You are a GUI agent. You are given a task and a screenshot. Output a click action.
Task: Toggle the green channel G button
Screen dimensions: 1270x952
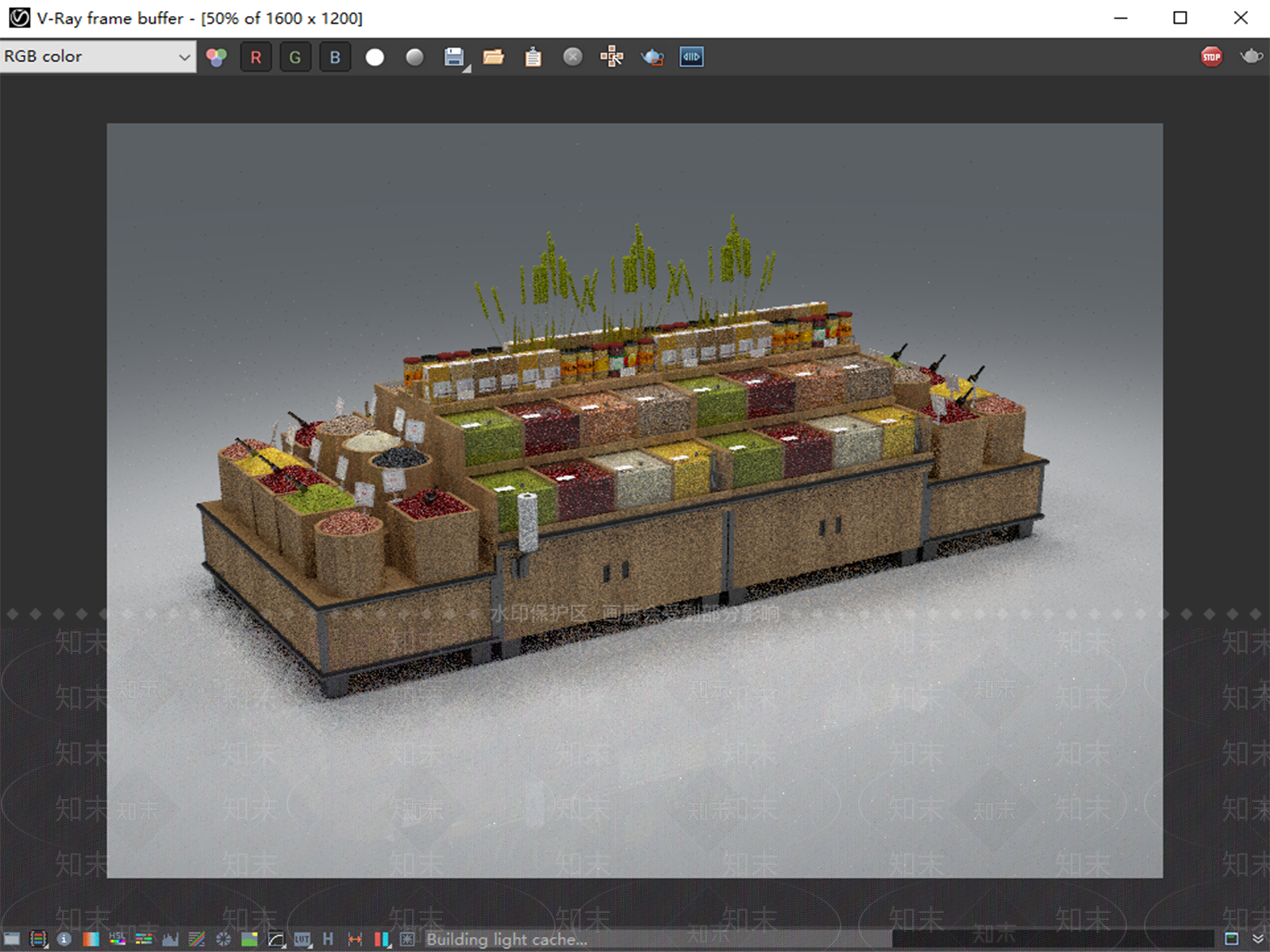click(295, 57)
